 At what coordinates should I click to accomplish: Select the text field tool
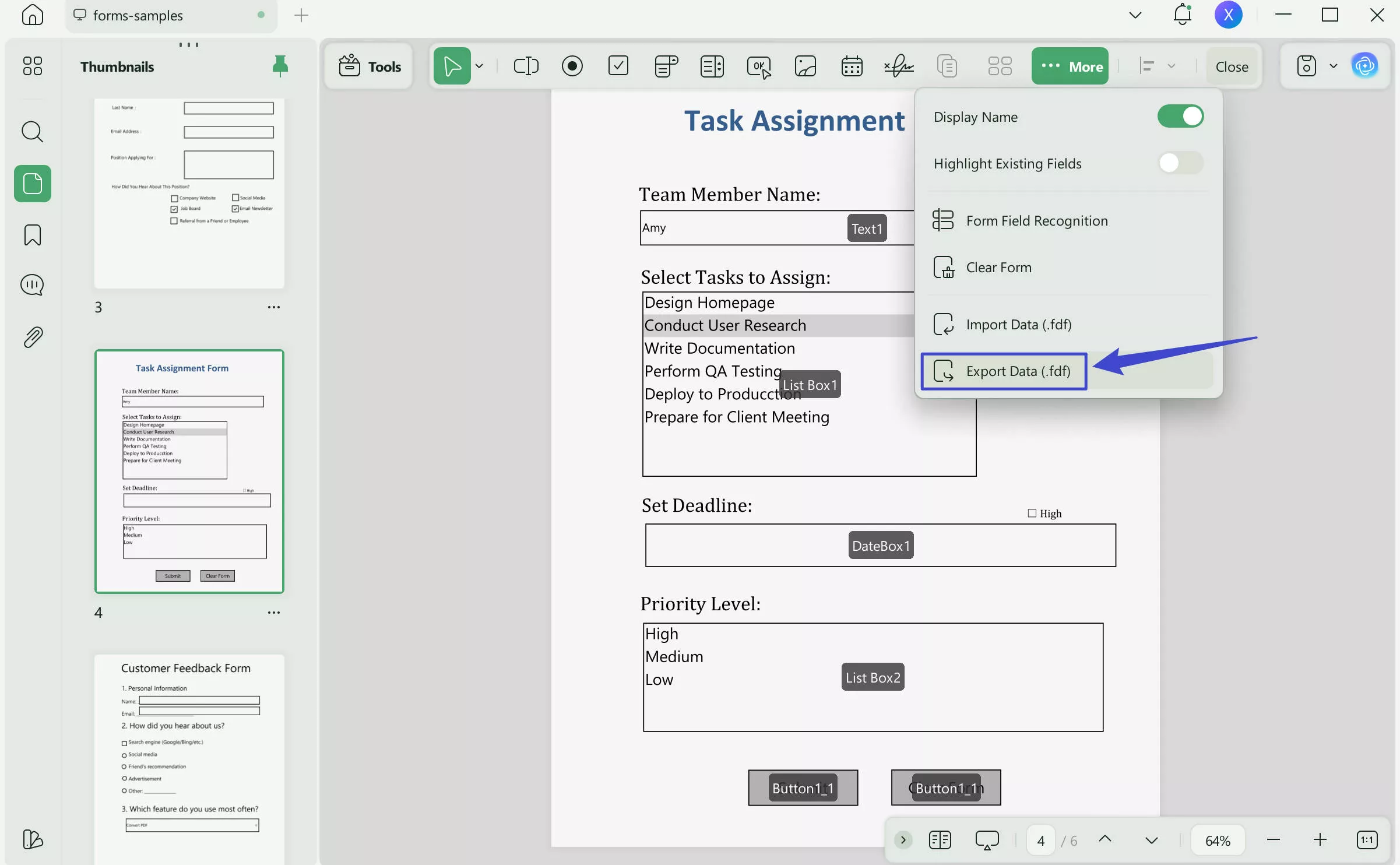point(525,65)
